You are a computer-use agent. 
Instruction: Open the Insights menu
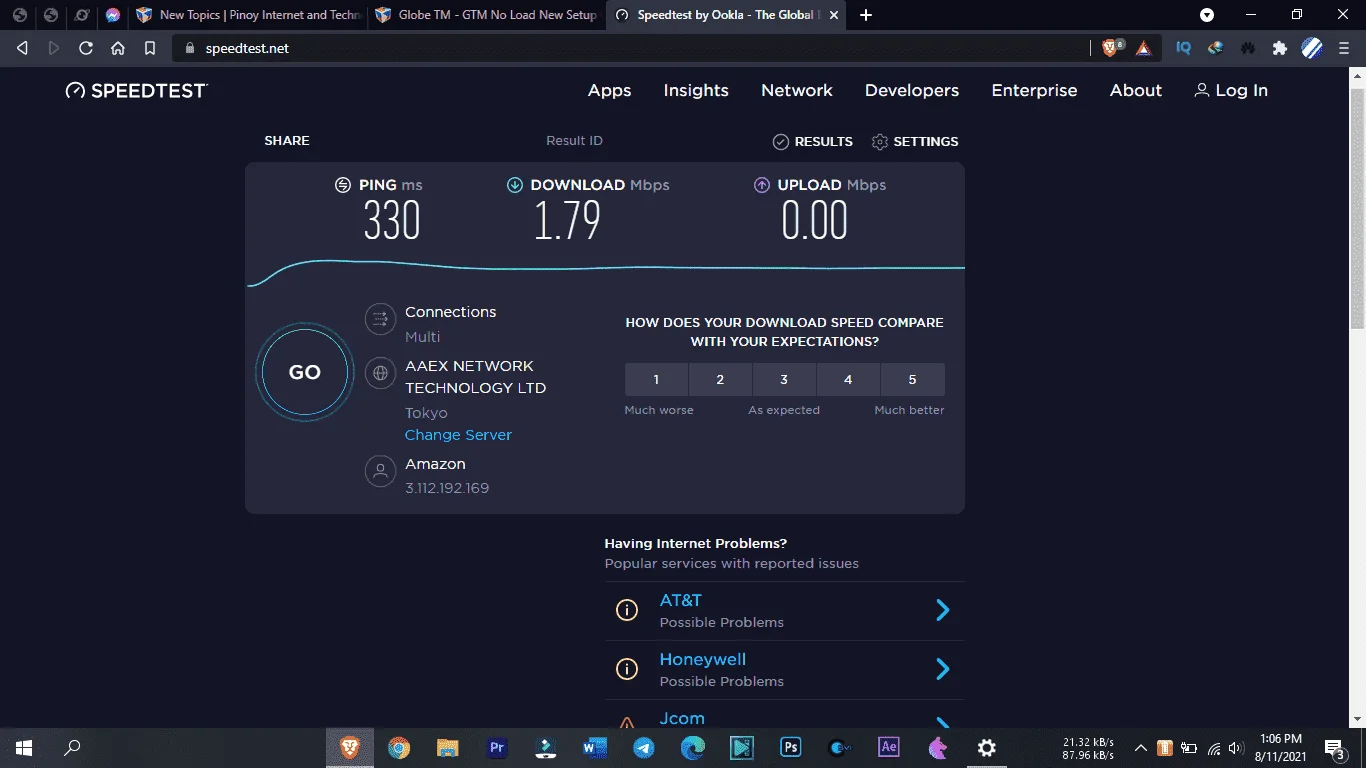click(696, 90)
